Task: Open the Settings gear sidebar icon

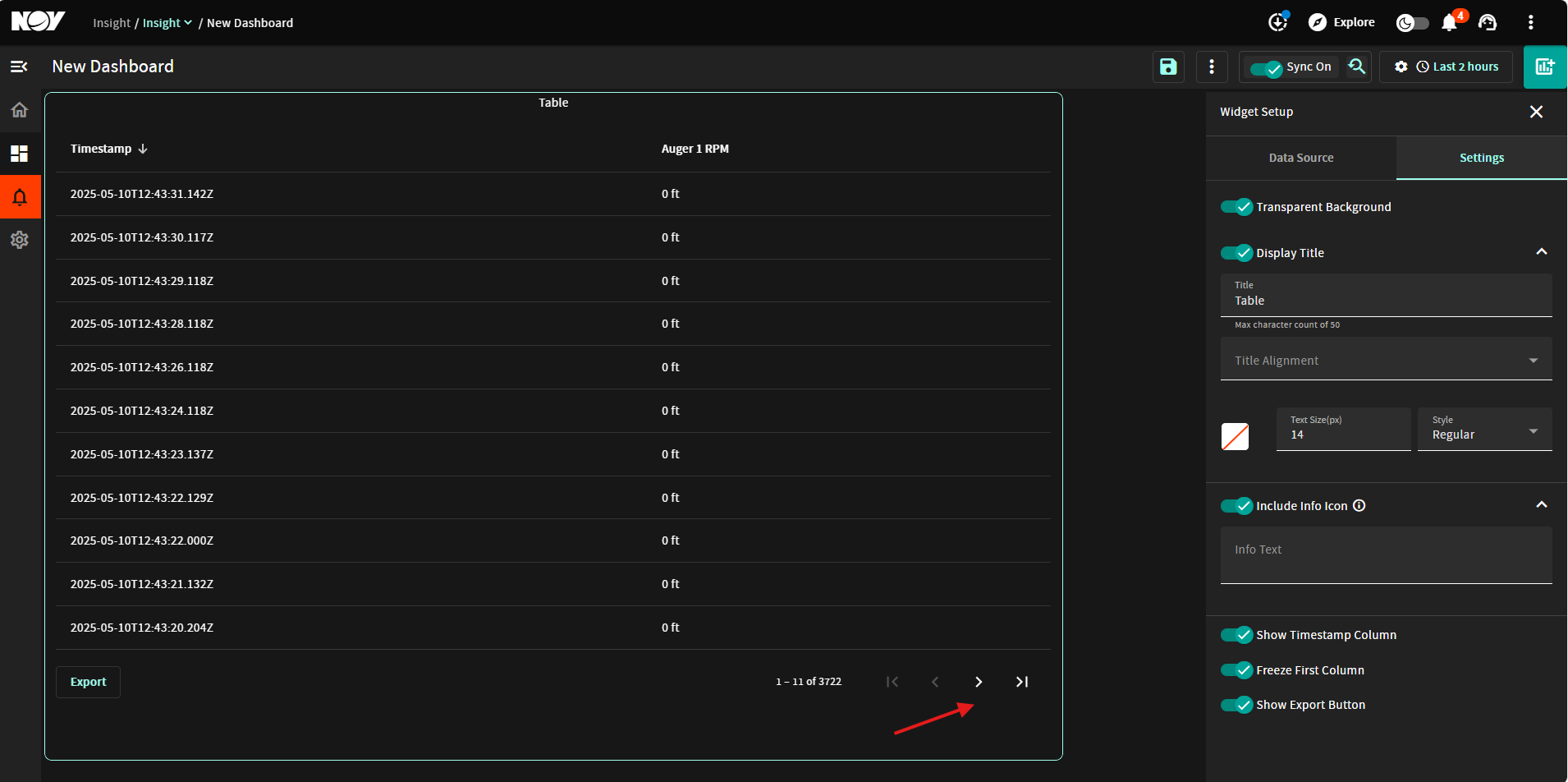Action: tap(20, 240)
